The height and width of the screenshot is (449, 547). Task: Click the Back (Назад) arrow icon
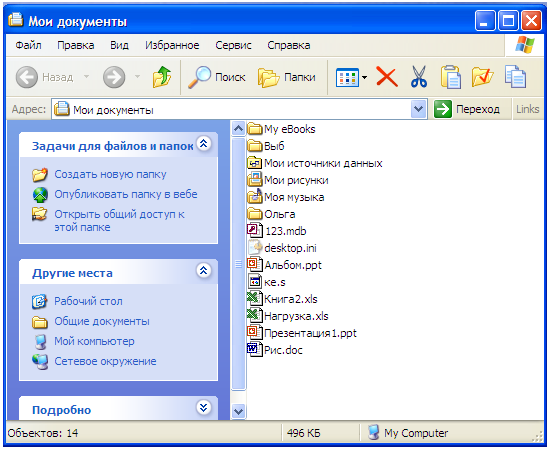[x=27, y=77]
